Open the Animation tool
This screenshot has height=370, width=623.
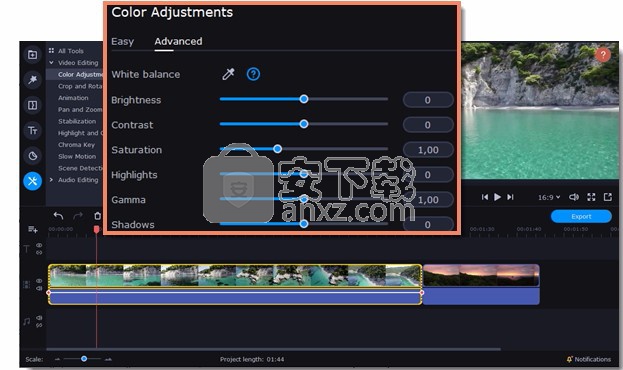click(73, 98)
